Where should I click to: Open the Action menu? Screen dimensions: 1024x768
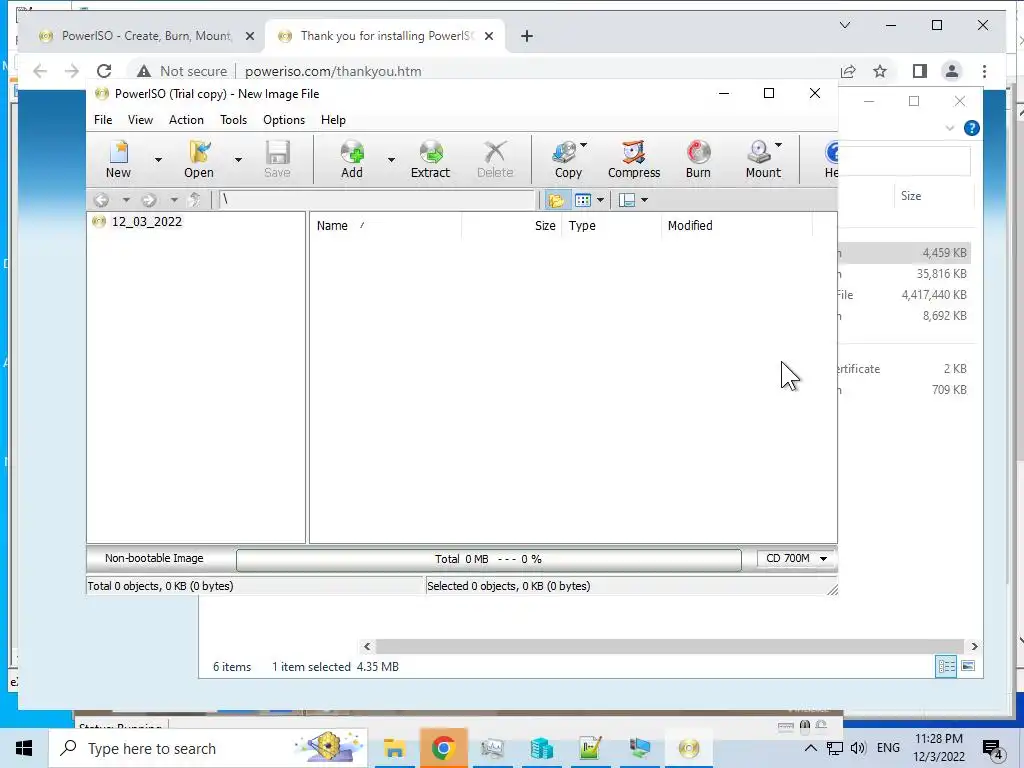[x=186, y=120]
